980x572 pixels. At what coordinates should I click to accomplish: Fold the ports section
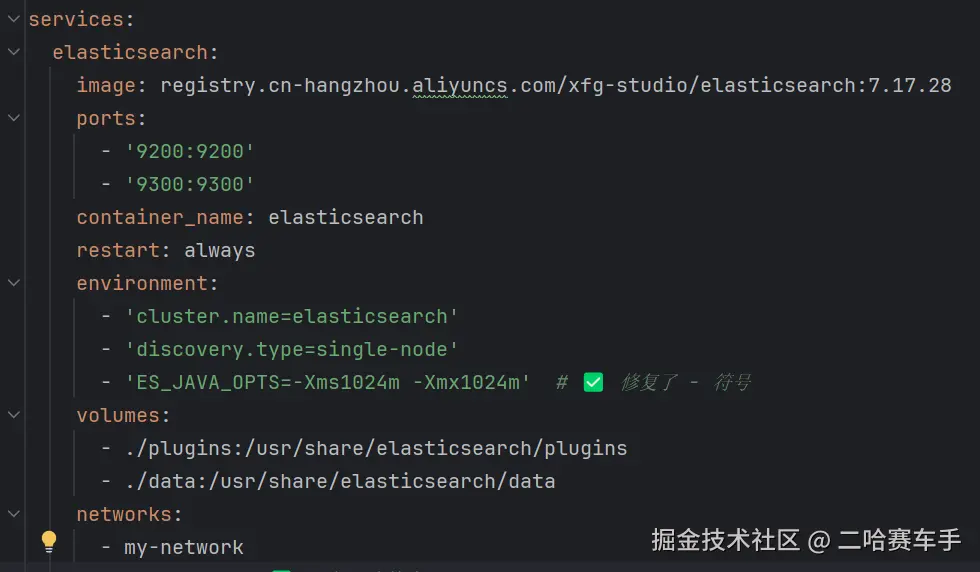point(13,118)
